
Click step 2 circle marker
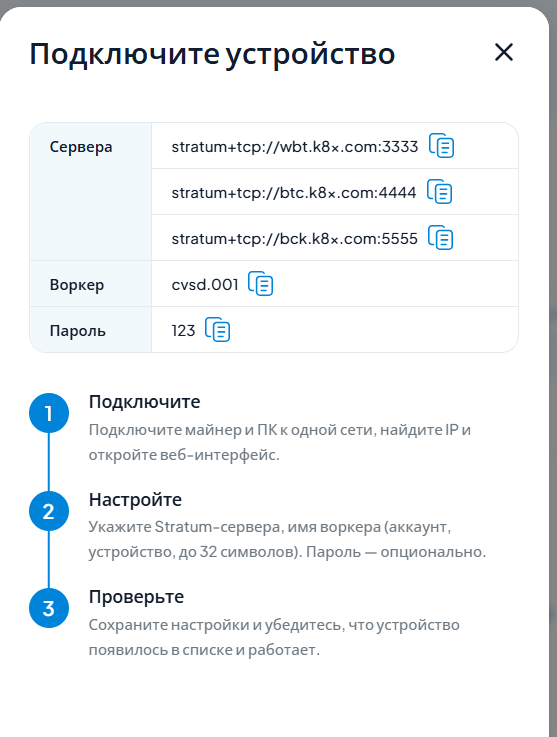point(49,511)
